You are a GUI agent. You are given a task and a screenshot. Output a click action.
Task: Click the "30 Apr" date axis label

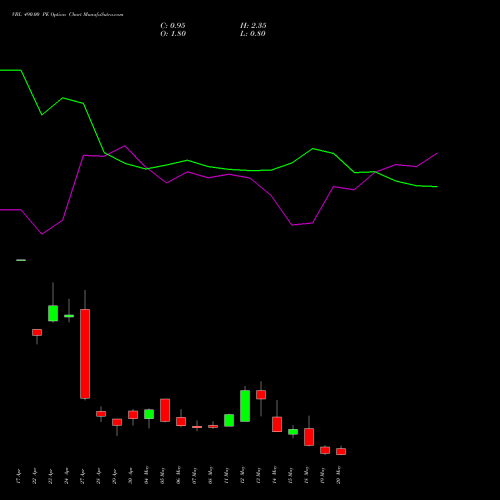[131, 475]
